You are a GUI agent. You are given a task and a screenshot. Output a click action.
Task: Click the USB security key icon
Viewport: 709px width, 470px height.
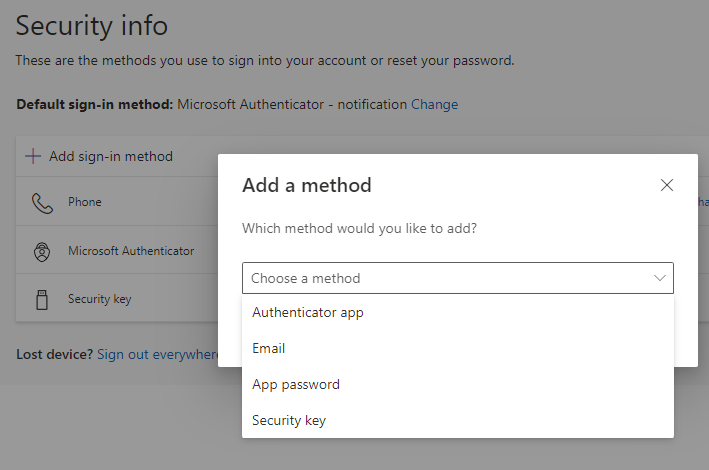pyautogui.click(x=41, y=299)
